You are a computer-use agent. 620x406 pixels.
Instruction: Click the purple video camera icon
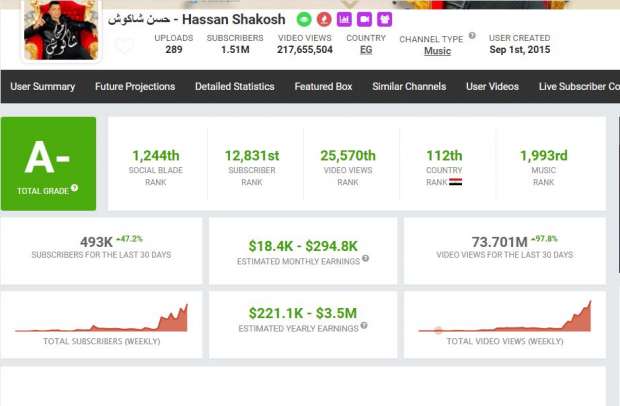pyautogui.click(x=365, y=19)
